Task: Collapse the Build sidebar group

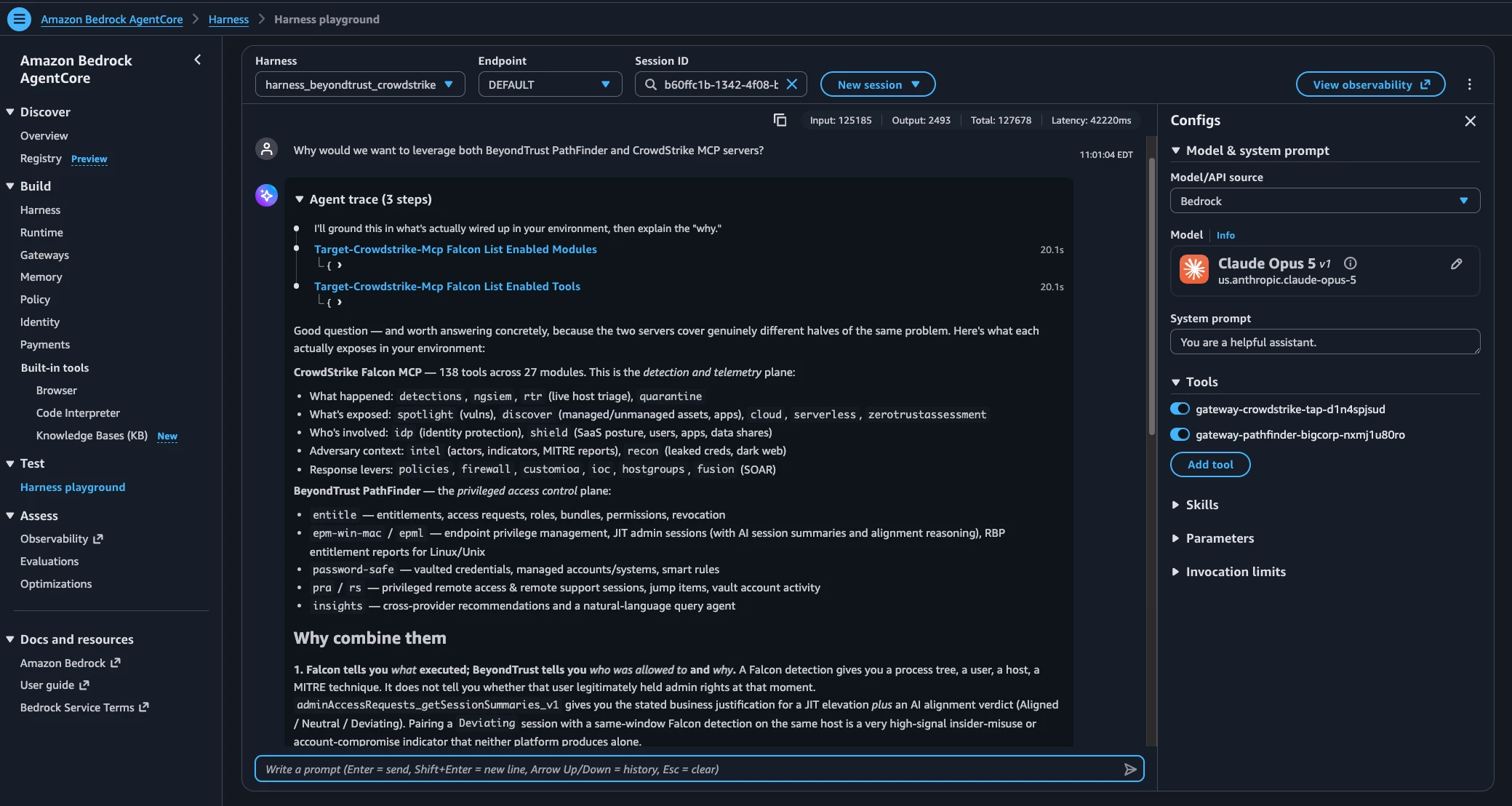Action: pos(10,186)
